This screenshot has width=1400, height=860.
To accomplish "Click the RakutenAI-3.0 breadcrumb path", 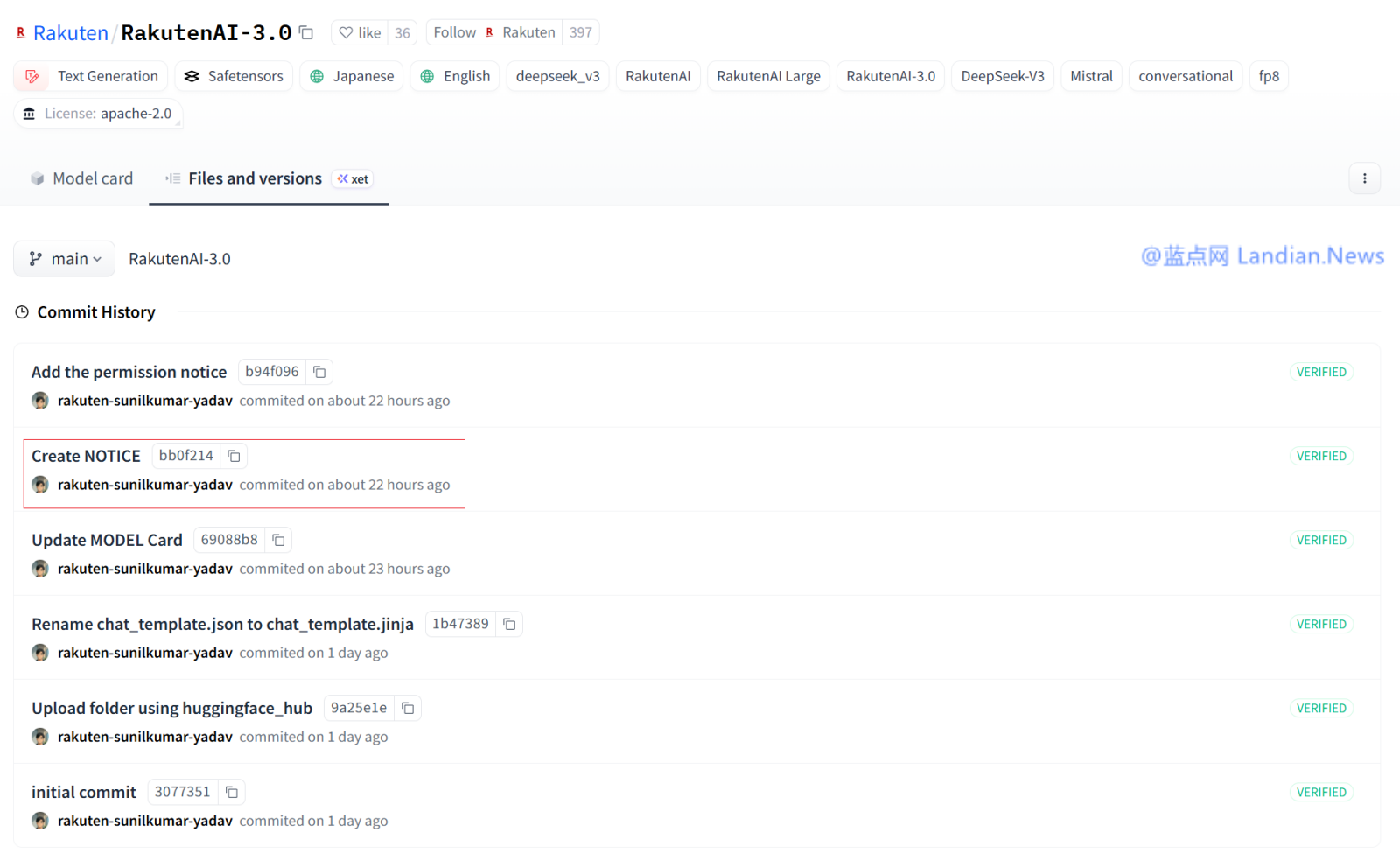I will click(179, 259).
